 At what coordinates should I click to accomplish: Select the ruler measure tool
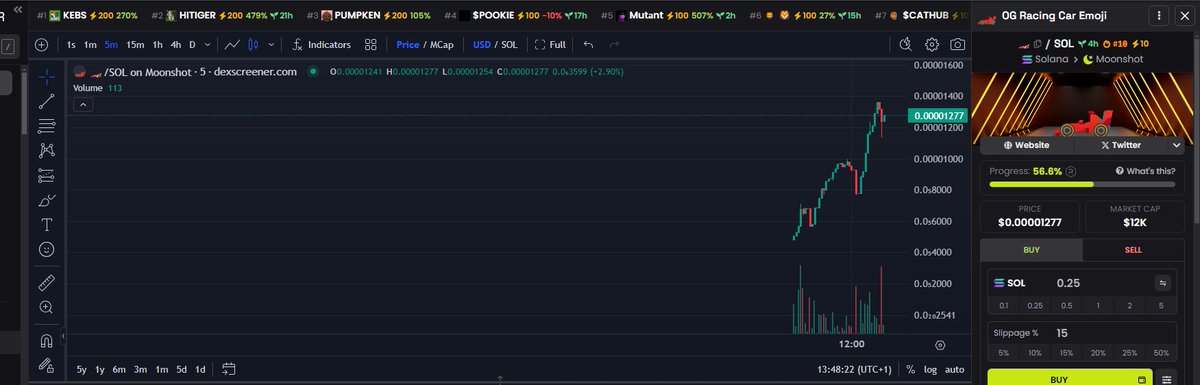pos(46,283)
